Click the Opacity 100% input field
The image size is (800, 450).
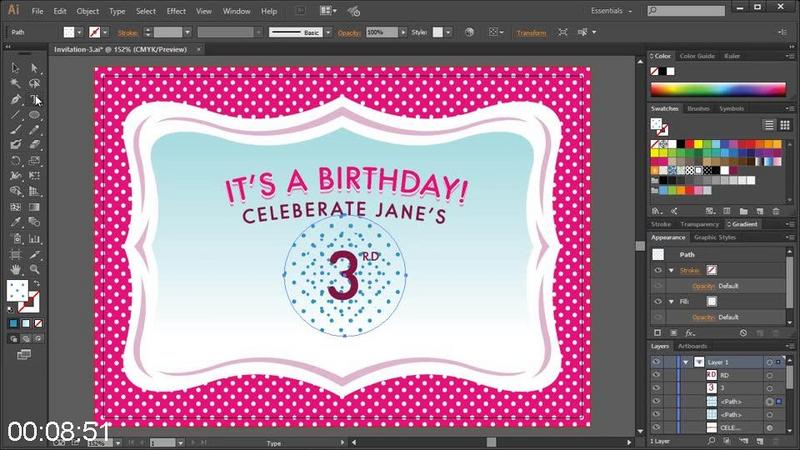tap(382, 32)
